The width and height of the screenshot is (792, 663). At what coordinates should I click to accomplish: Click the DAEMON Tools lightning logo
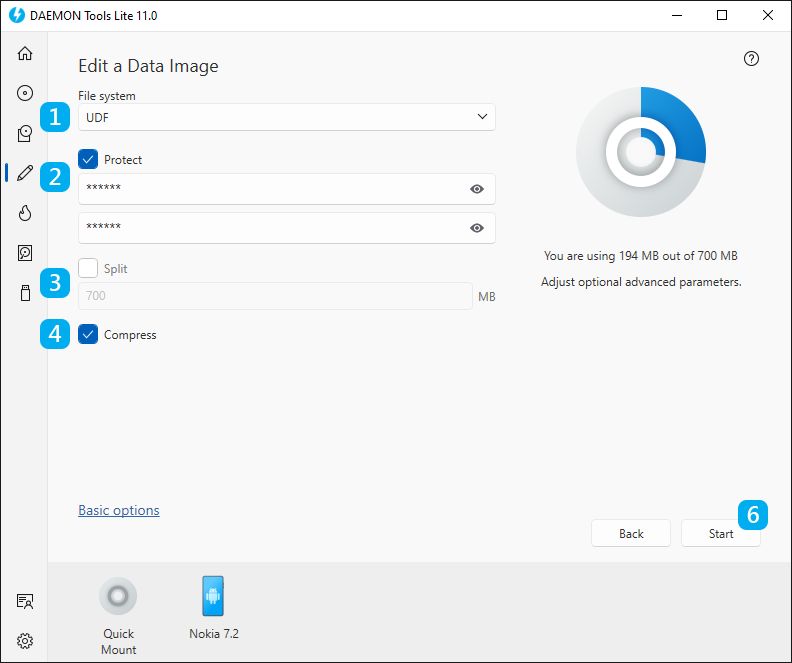17,15
